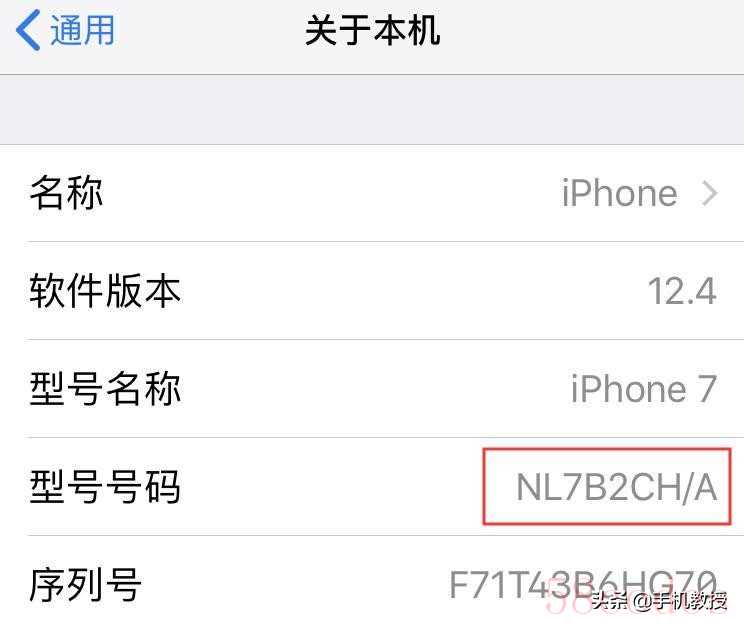Image resolution: width=744 pixels, height=627 pixels.
Task: Open the 名称 row chevron arrow
Action: tap(709, 194)
